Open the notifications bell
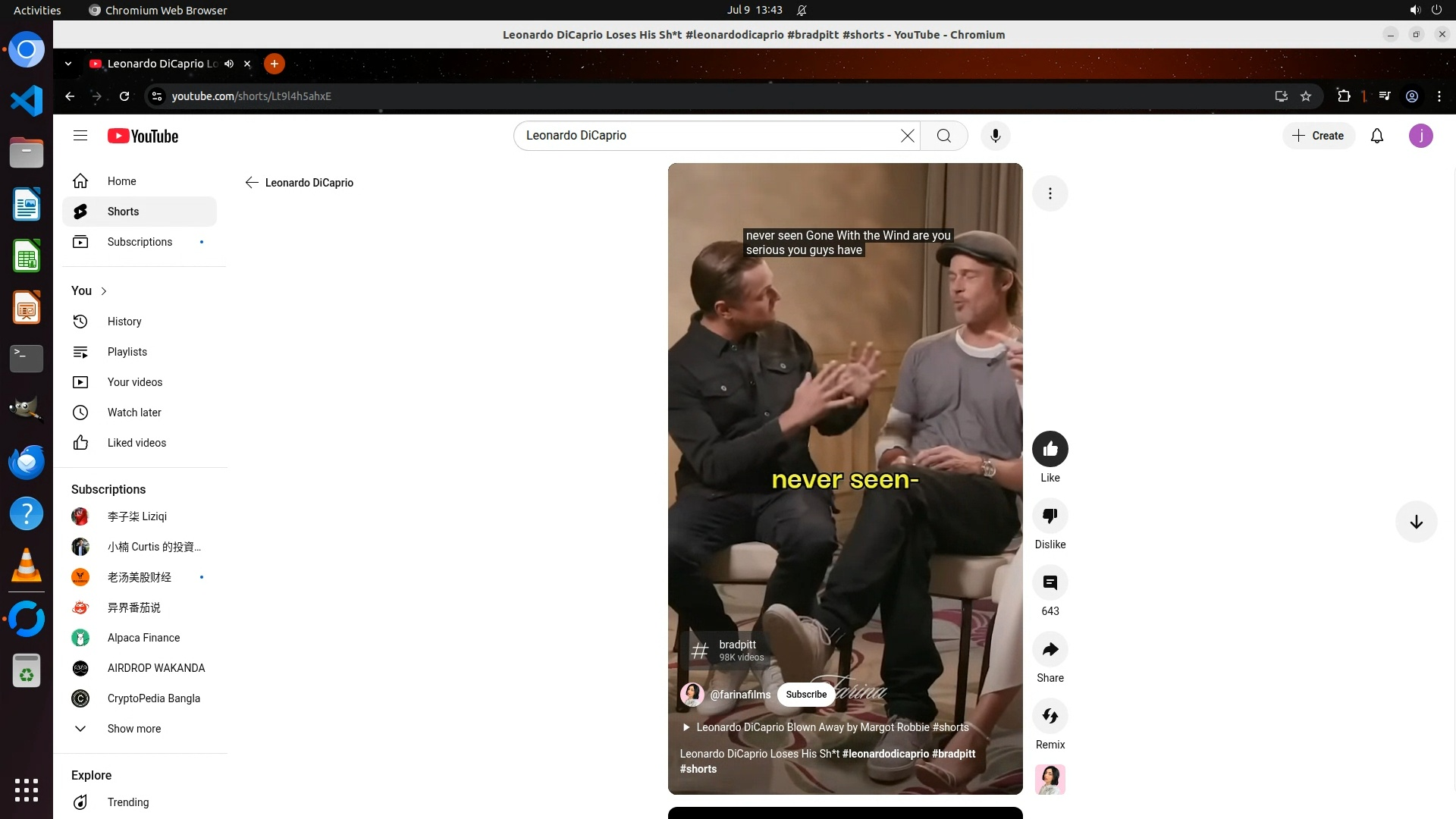1456x819 pixels. (1376, 136)
